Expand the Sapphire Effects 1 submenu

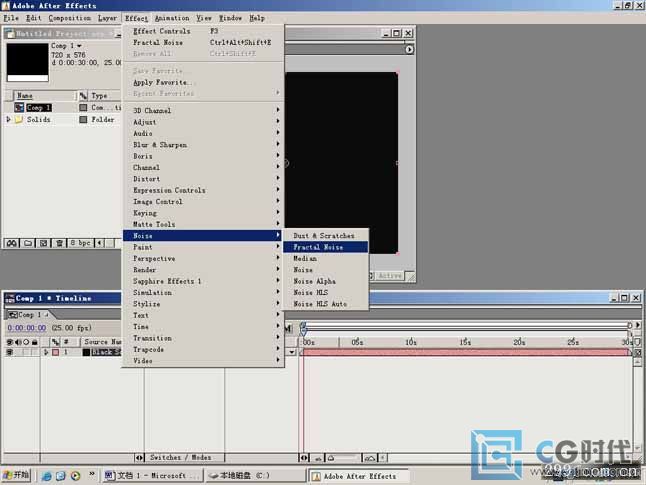coord(204,281)
